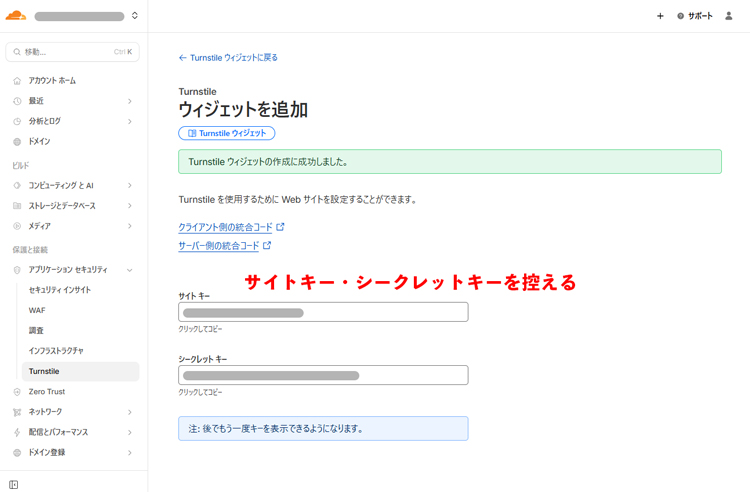Viewport: 750px width, 492px height.
Task: Open the user profile icon
Action: tap(728, 16)
